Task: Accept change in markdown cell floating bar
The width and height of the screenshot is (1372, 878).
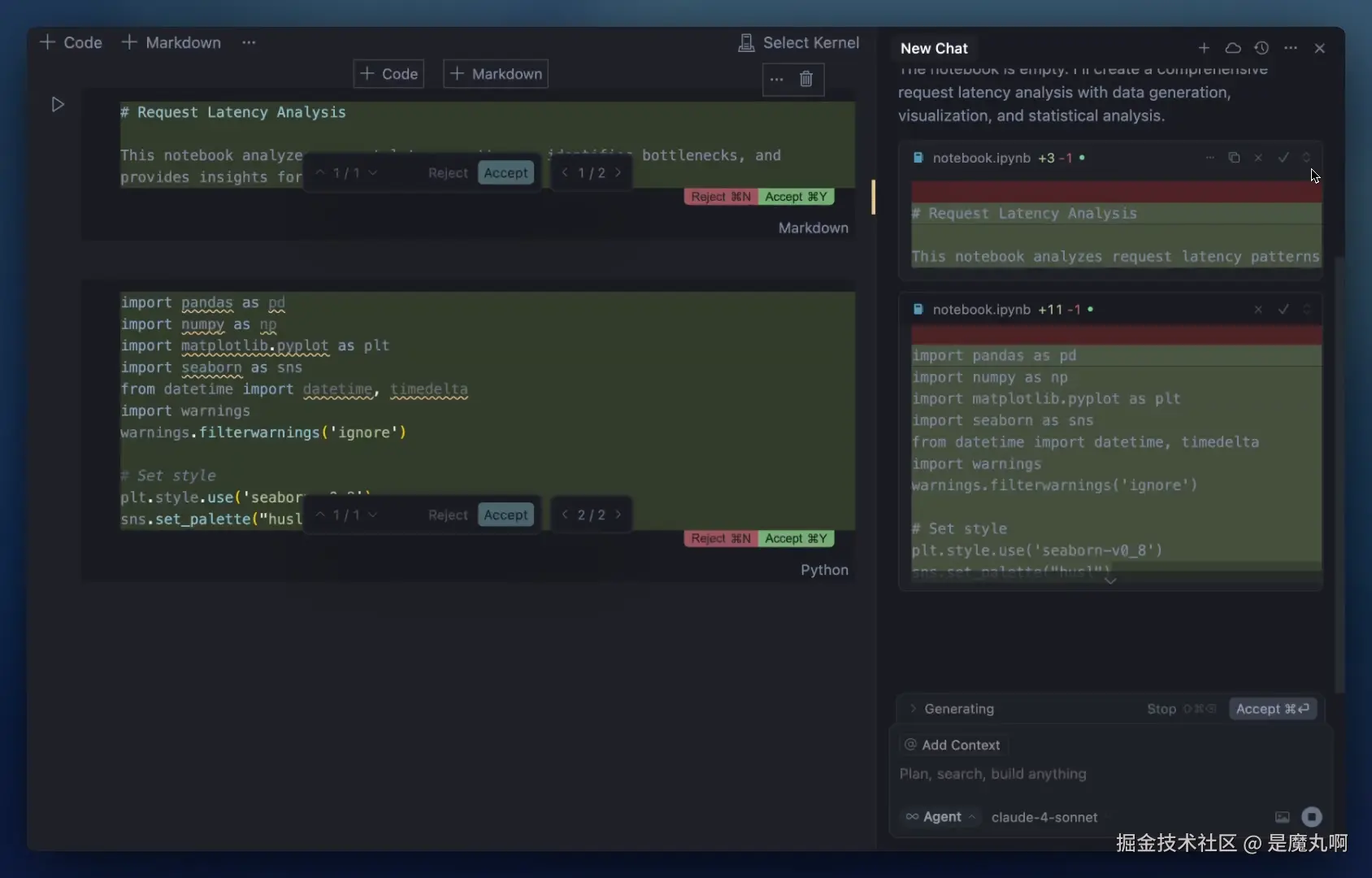Action: click(506, 172)
